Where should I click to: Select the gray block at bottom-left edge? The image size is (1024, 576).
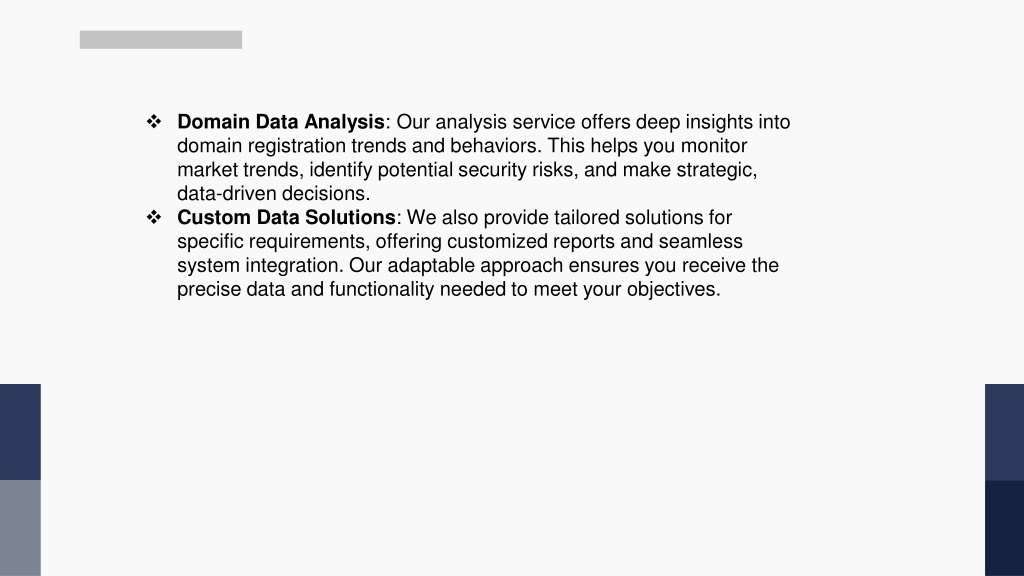(20, 528)
